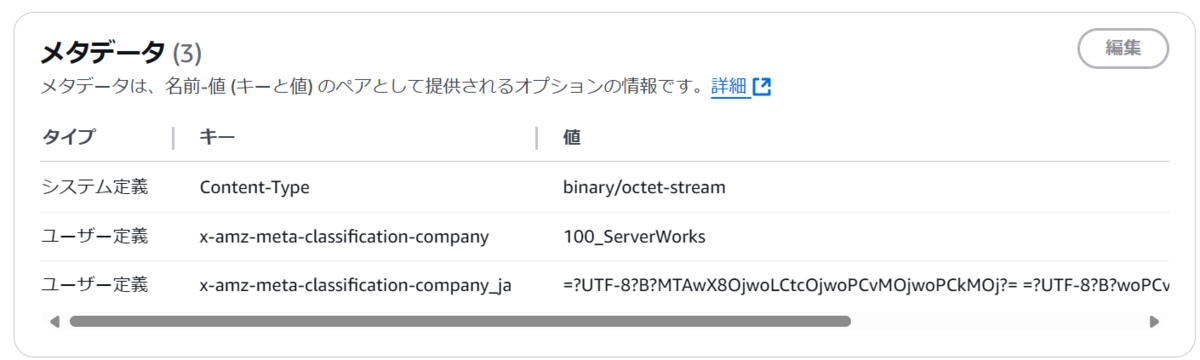Select the タイプ column header

[68, 137]
